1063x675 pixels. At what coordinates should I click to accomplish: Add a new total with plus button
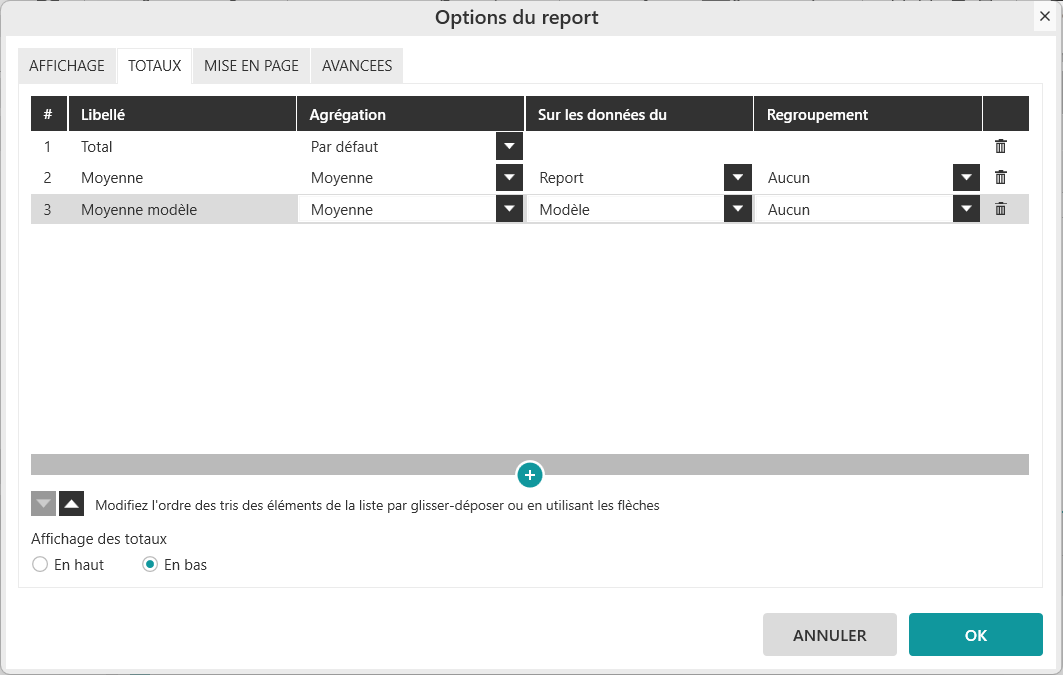[x=530, y=475]
